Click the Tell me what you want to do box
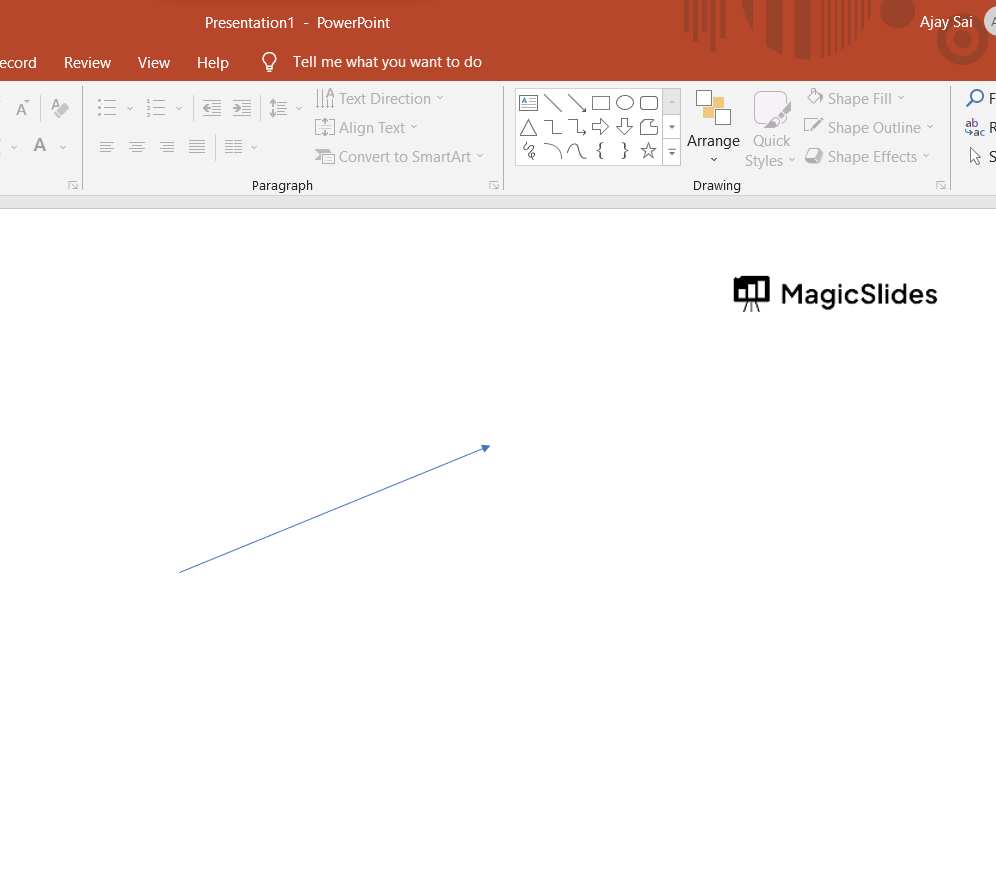 (387, 62)
